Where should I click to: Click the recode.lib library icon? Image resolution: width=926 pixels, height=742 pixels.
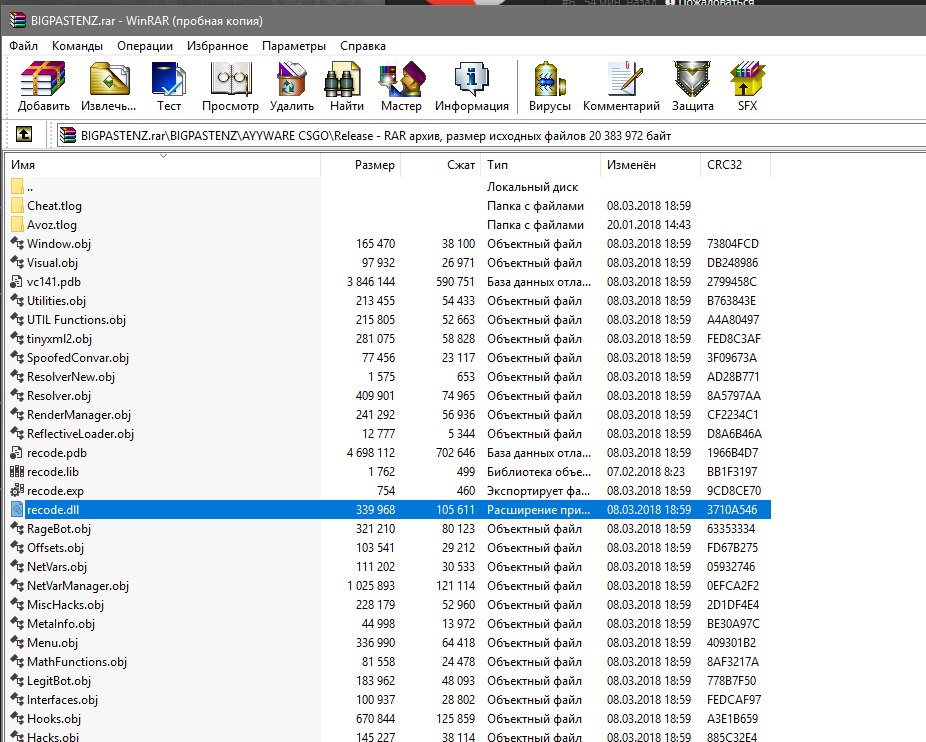click(x=17, y=471)
